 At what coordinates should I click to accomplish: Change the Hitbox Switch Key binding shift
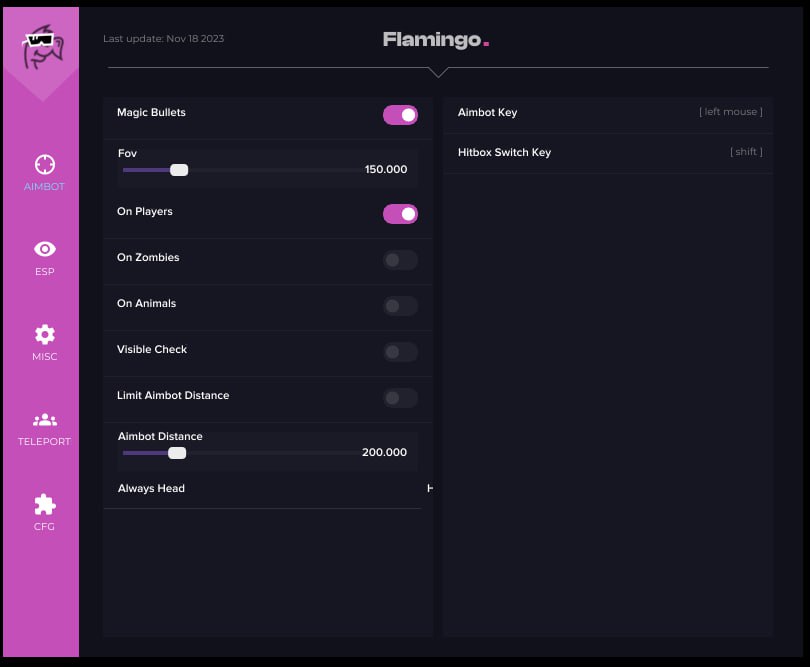(746, 151)
